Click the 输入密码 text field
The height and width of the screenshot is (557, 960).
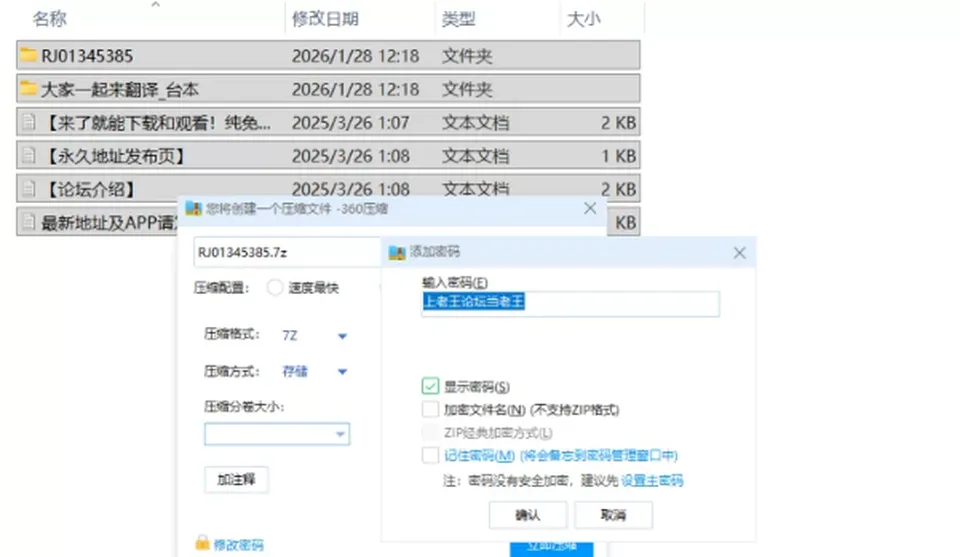point(571,304)
